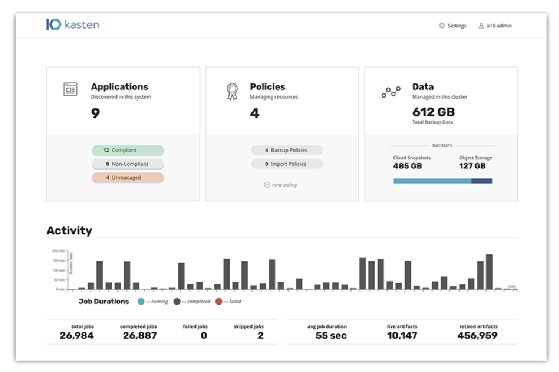Toggle the gray completed legend dot
Screen dimensions: 559x372
click(x=177, y=301)
